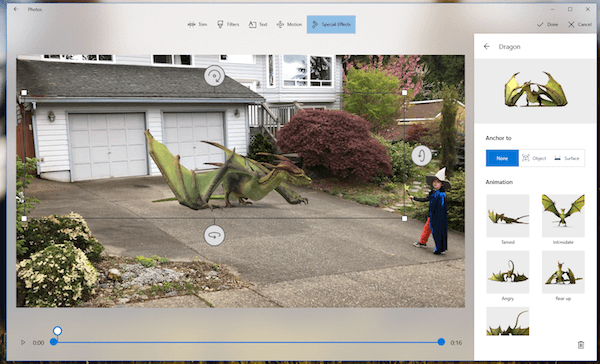Delete the effect with the trash icon
The height and width of the screenshot is (364, 600).
tap(580, 345)
